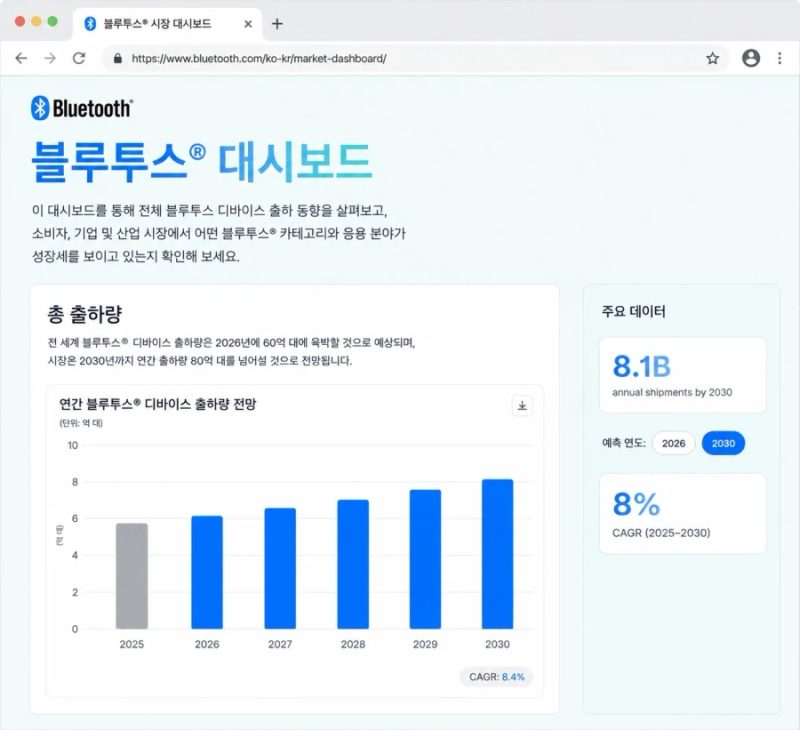The width and height of the screenshot is (800, 730).
Task: Click the macOS green maximize button
Action: 53,21
